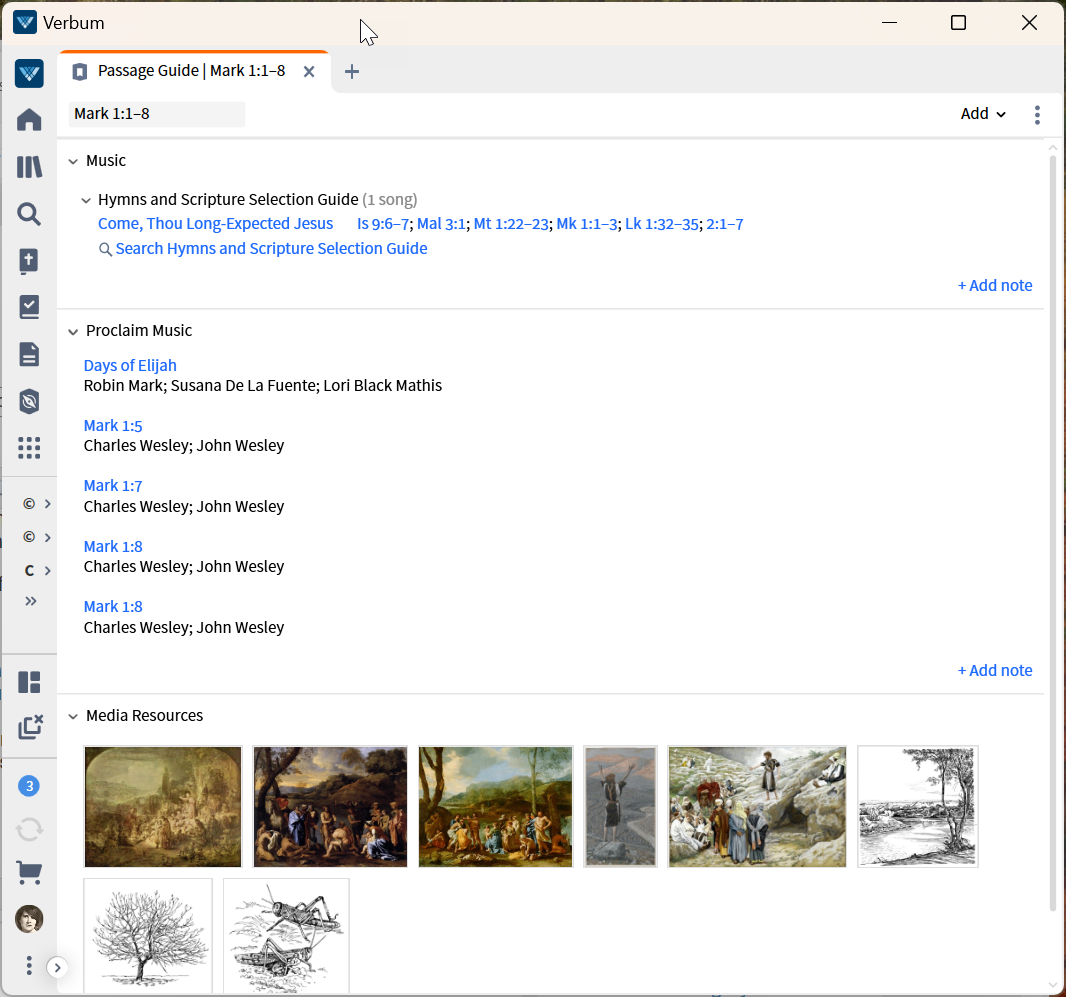Click the Search magnifier in sidebar
Viewport: 1066px width, 997px height.
click(x=29, y=214)
